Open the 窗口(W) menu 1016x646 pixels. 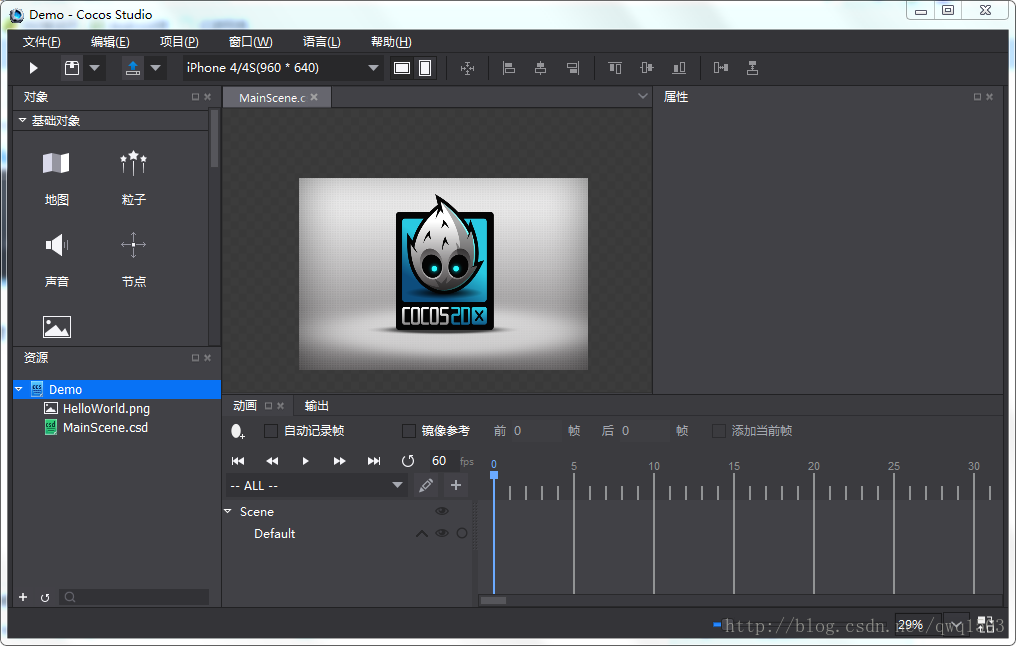(250, 42)
